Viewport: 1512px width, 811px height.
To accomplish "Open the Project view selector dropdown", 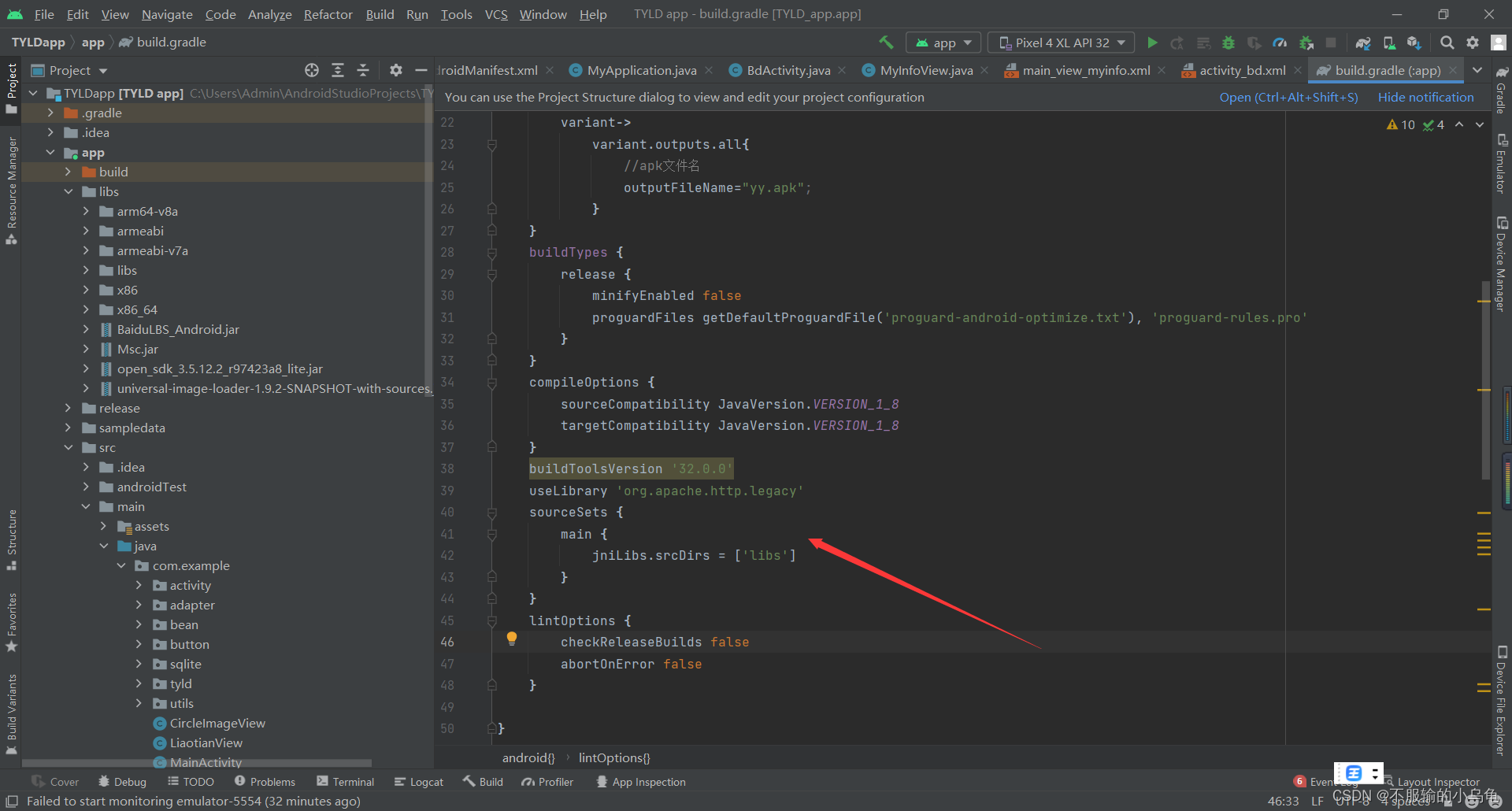I will click(69, 70).
